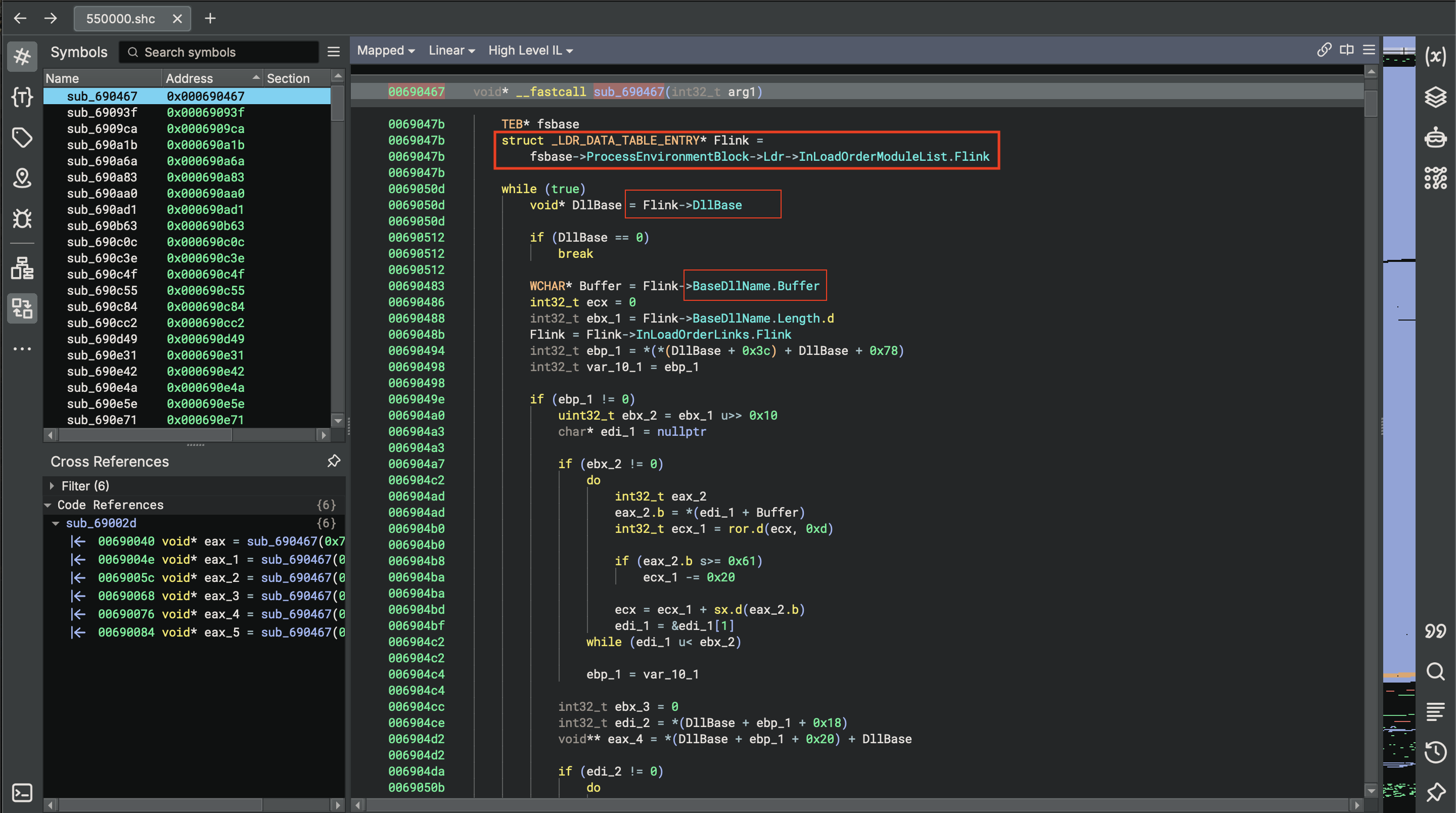Viewport: 1456px width, 813px height.
Task: Show more sidebar items ellipsis
Action: tap(22, 349)
